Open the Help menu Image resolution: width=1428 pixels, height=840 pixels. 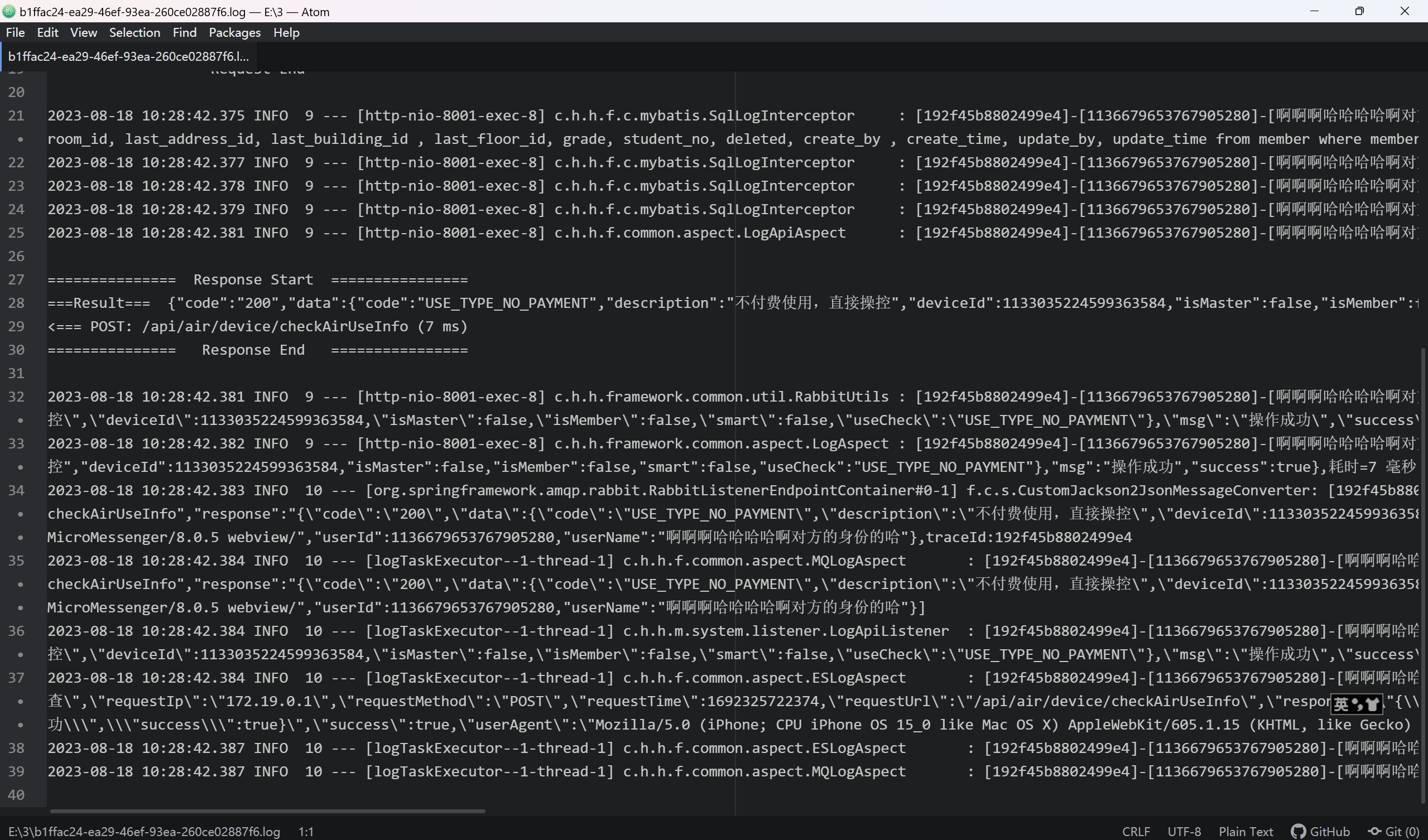[x=286, y=32]
